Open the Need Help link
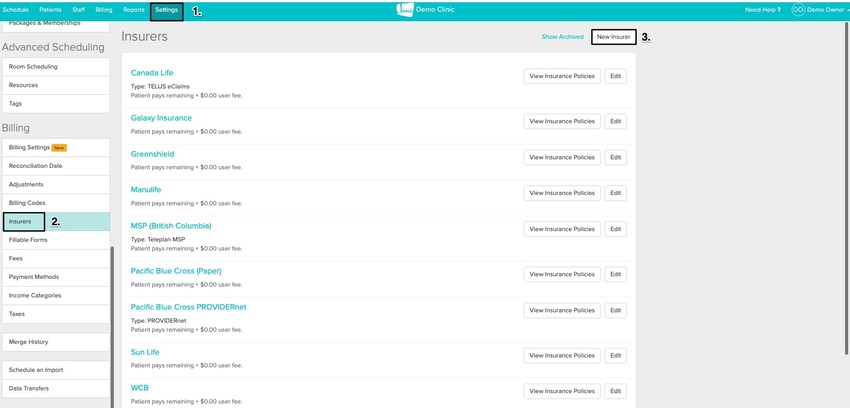This screenshot has height=408, width=850. (x=763, y=10)
